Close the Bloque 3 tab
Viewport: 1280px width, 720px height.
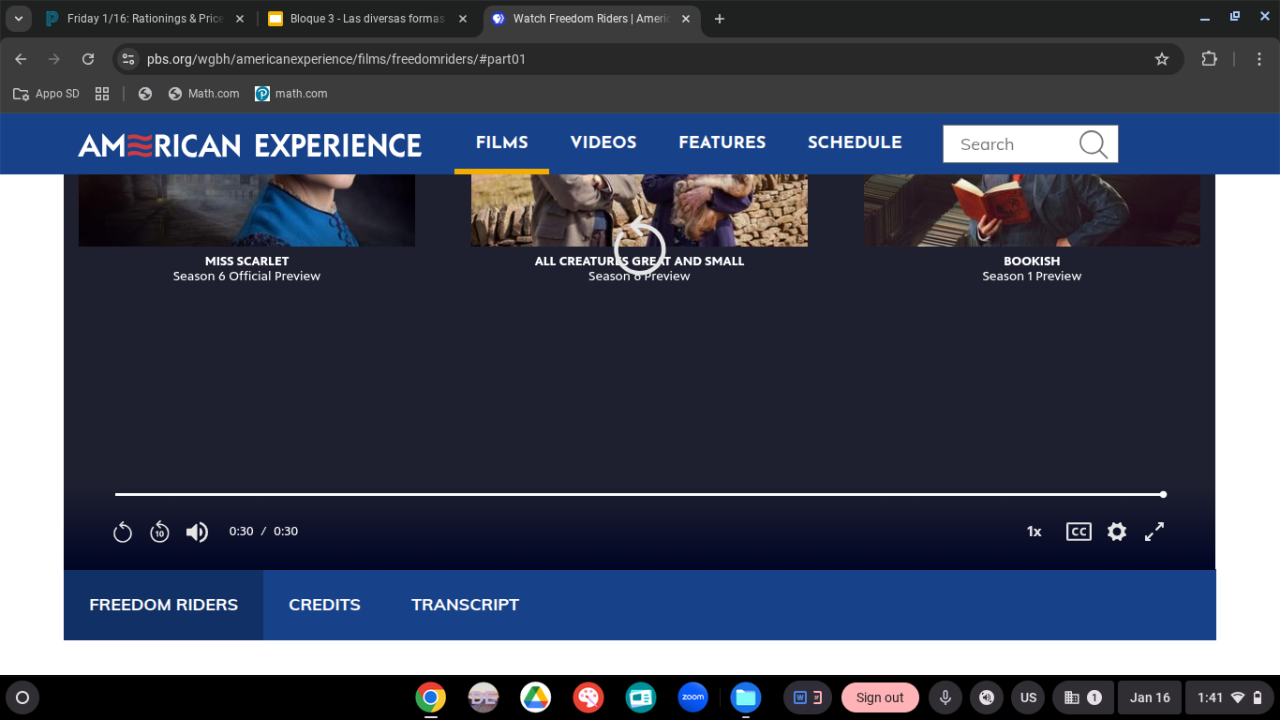pyautogui.click(x=463, y=19)
